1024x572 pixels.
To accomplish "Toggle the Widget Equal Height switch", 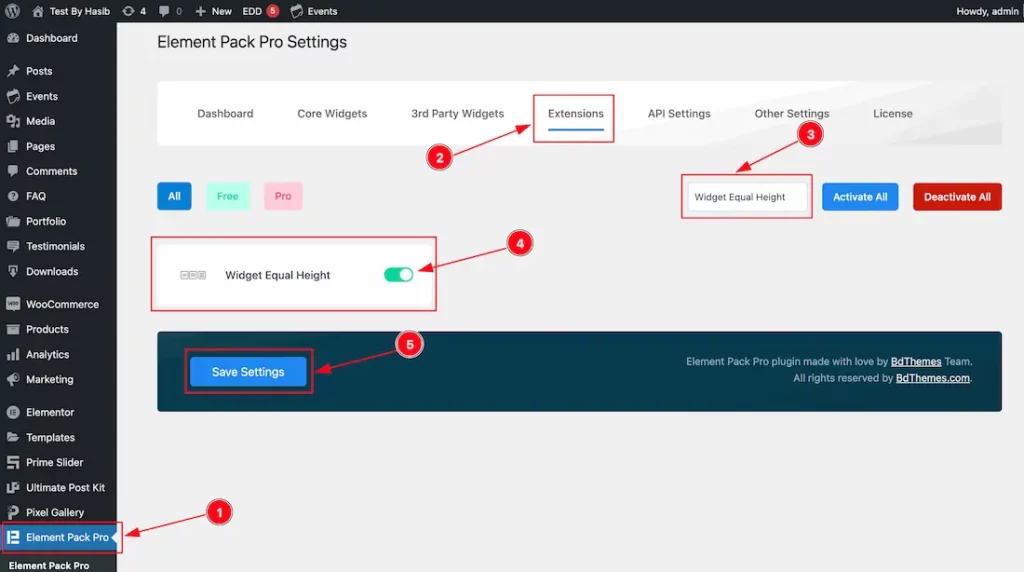I will click(398, 275).
